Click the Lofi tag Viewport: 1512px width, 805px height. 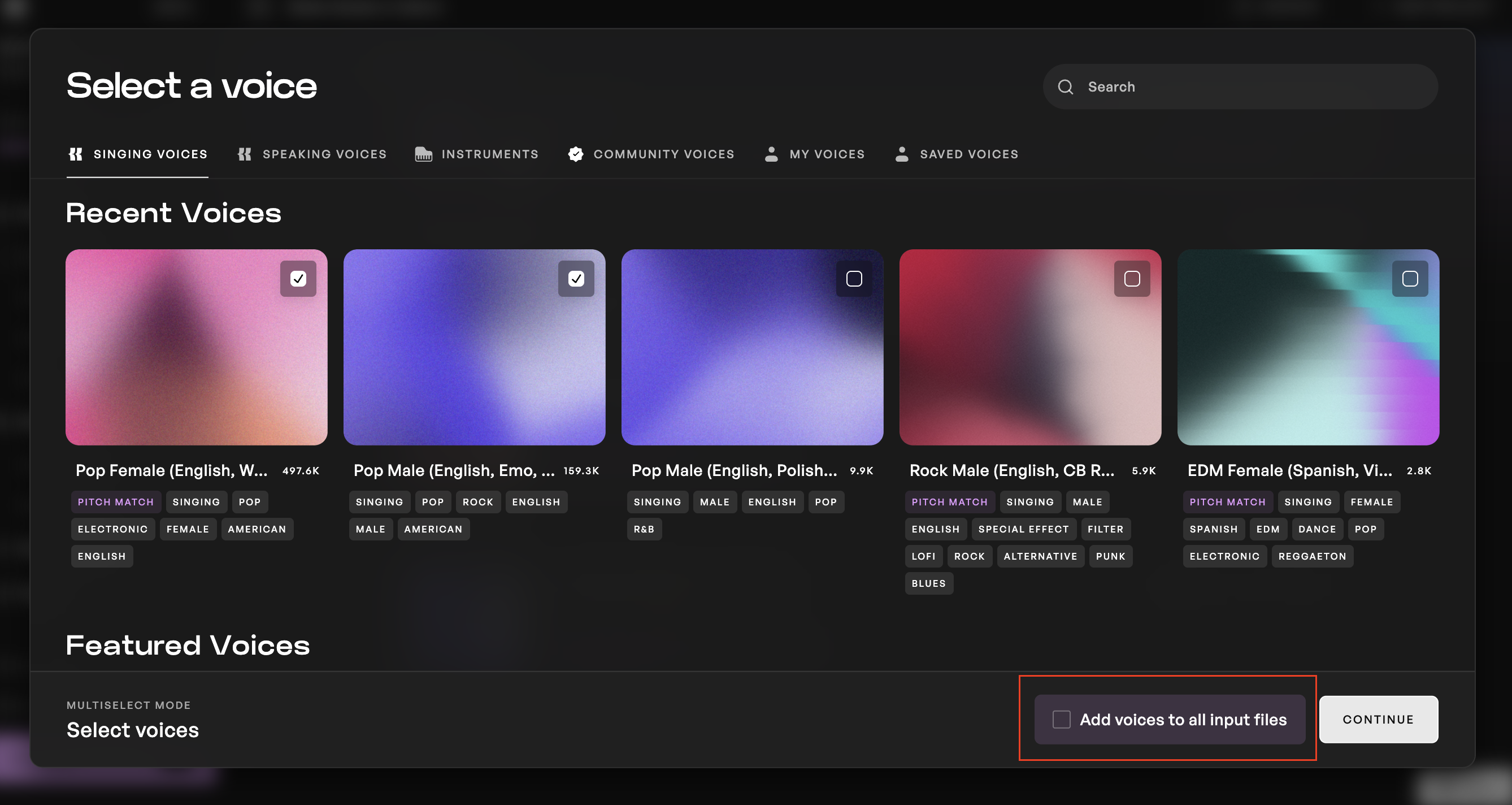[x=924, y=556]
